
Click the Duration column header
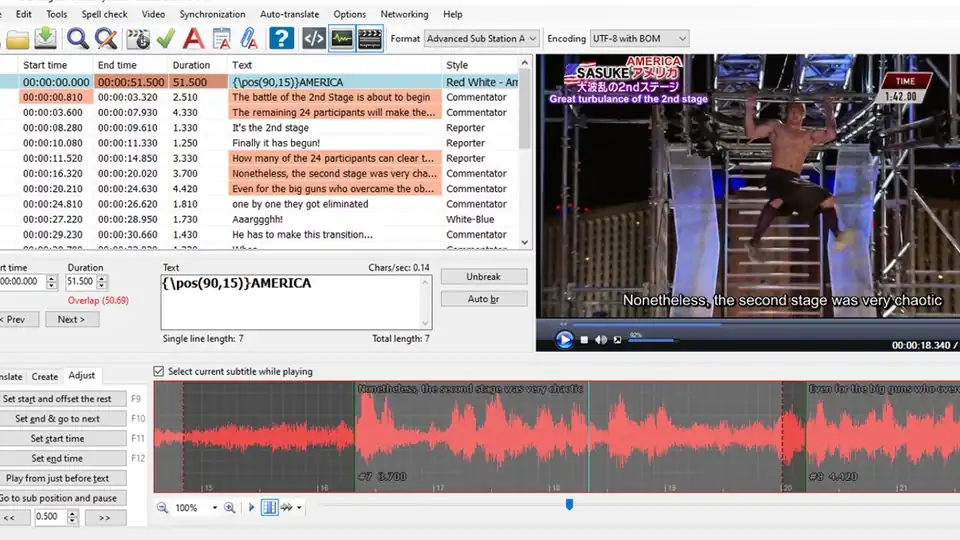coord(197,65)
